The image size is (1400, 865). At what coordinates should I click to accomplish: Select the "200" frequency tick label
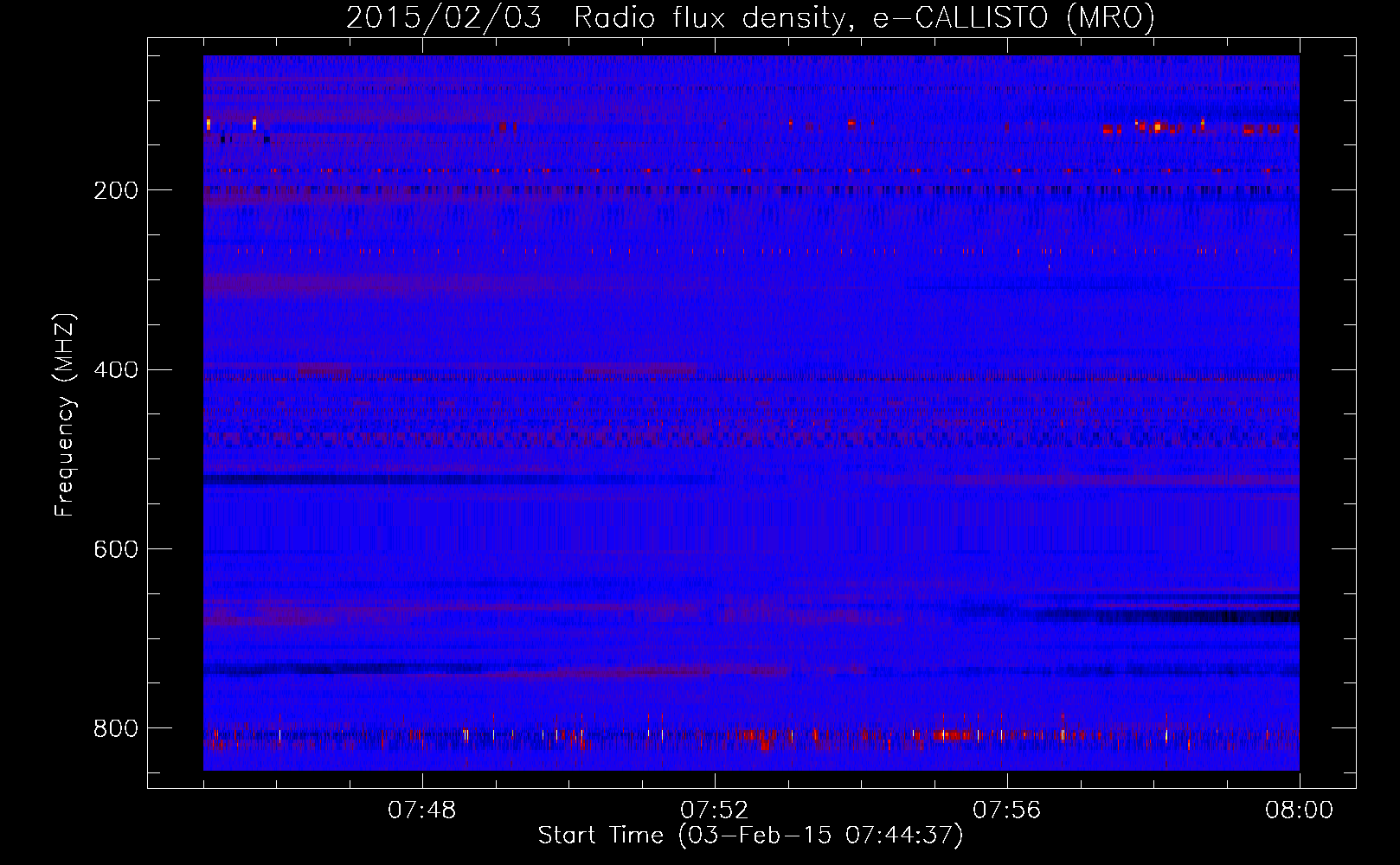[x=115, y=190]
